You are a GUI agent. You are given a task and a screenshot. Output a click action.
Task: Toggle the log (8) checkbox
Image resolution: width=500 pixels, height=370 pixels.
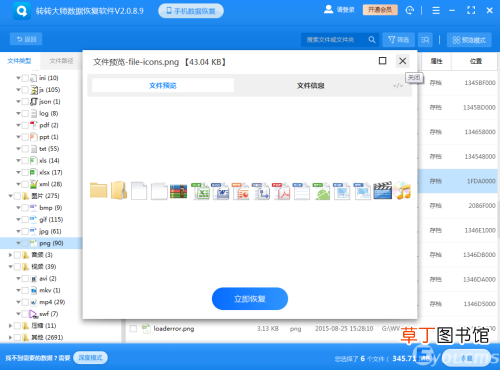25,114
